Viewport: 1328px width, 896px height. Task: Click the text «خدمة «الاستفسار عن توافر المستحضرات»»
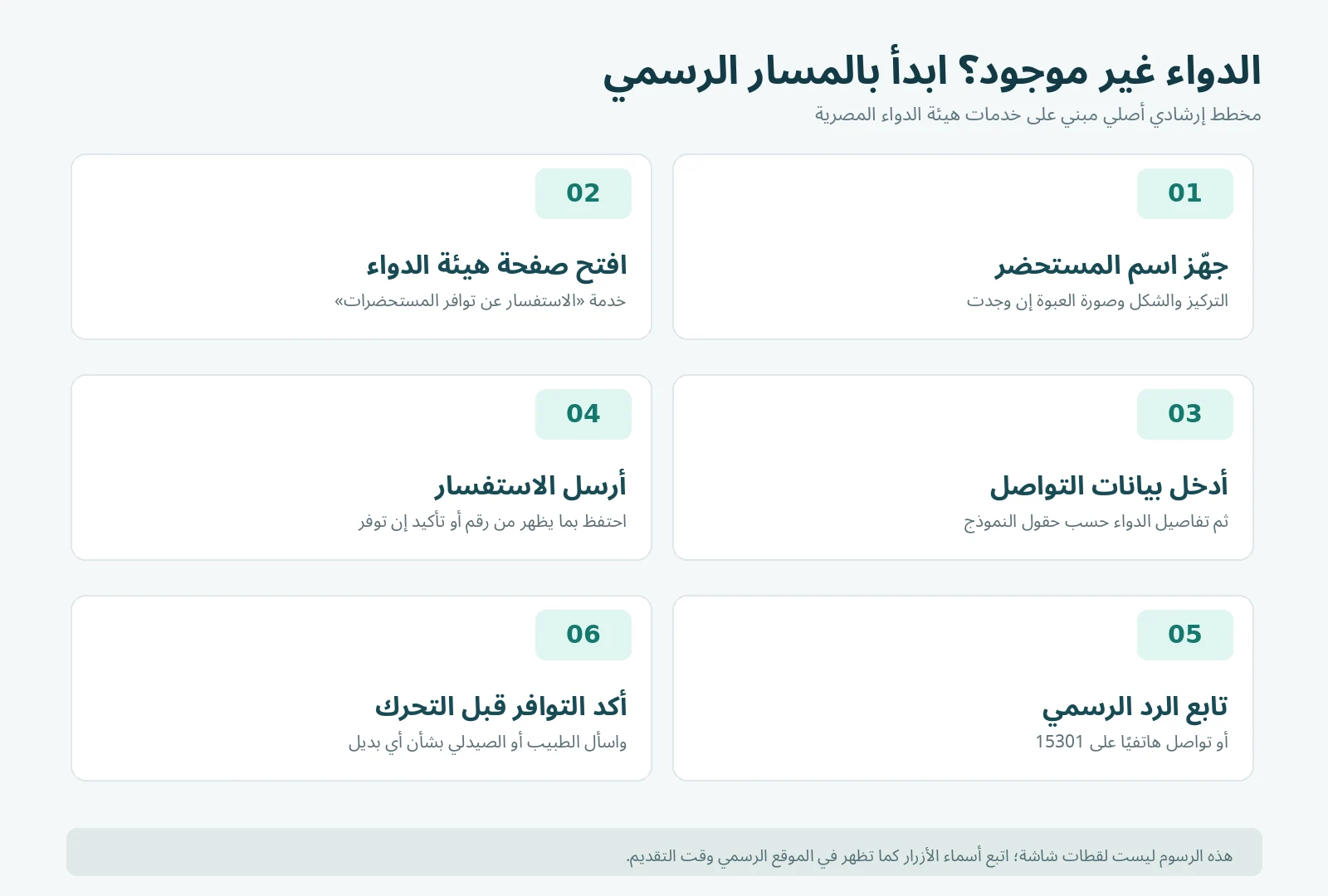(481, 301)
